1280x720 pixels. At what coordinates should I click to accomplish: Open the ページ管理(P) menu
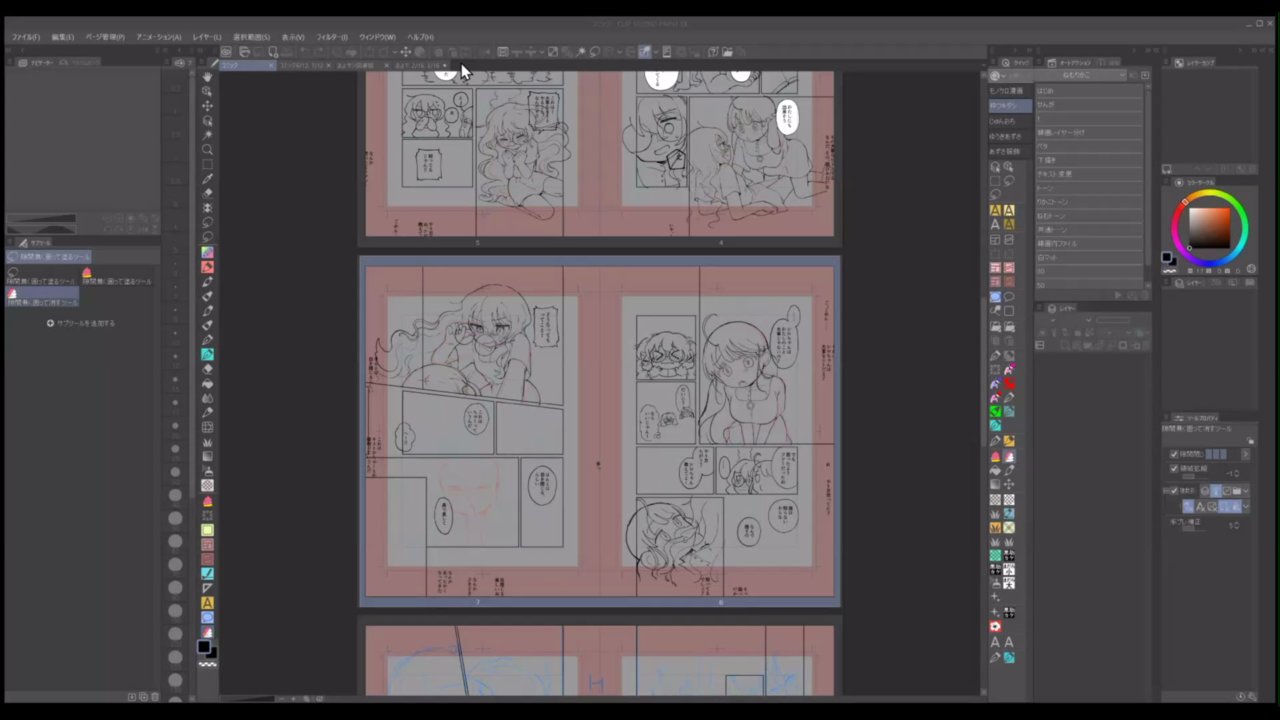pyautogui.click(x=105, y=37)
